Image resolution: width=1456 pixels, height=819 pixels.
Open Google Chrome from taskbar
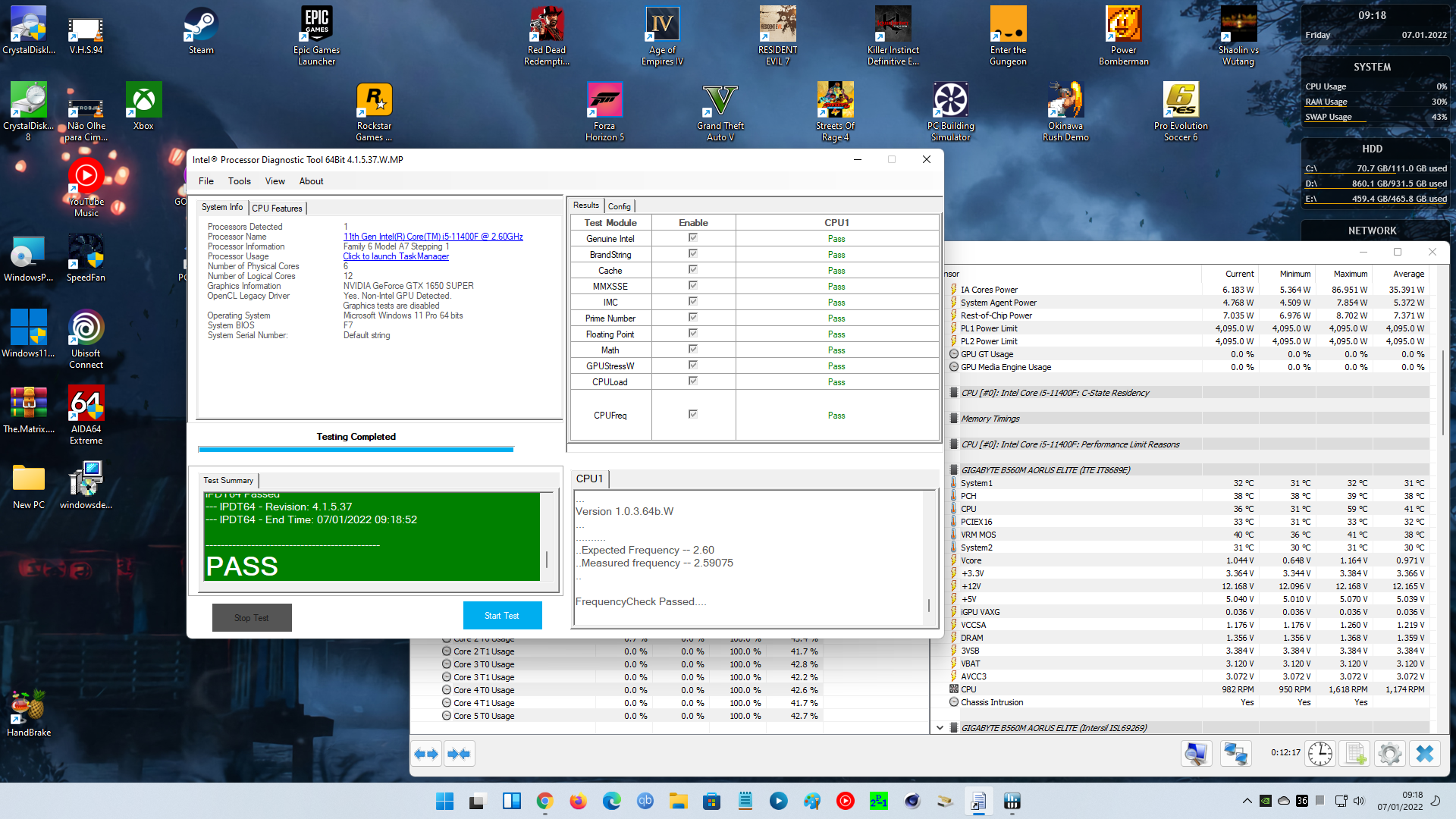544,801
